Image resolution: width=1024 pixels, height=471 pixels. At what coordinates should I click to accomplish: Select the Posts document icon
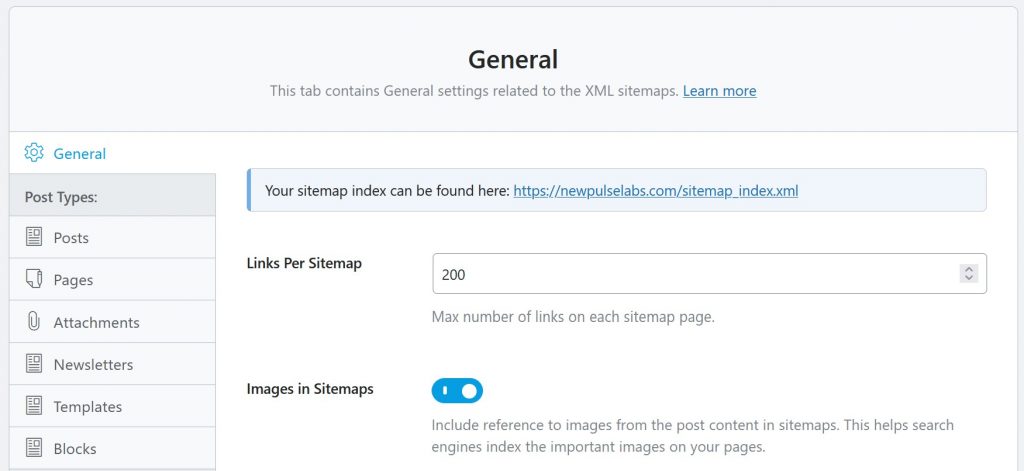pos(34,237)
